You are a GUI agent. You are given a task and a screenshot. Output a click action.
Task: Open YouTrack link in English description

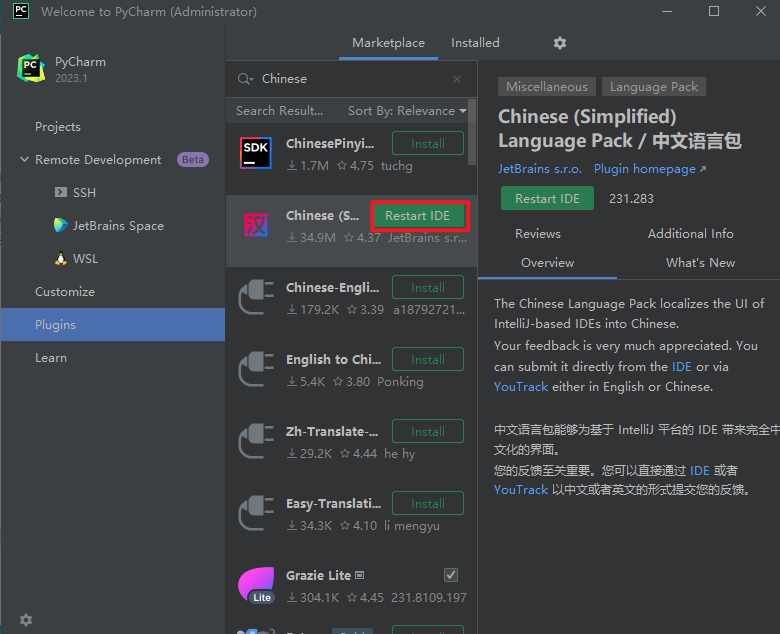[521, 386]
